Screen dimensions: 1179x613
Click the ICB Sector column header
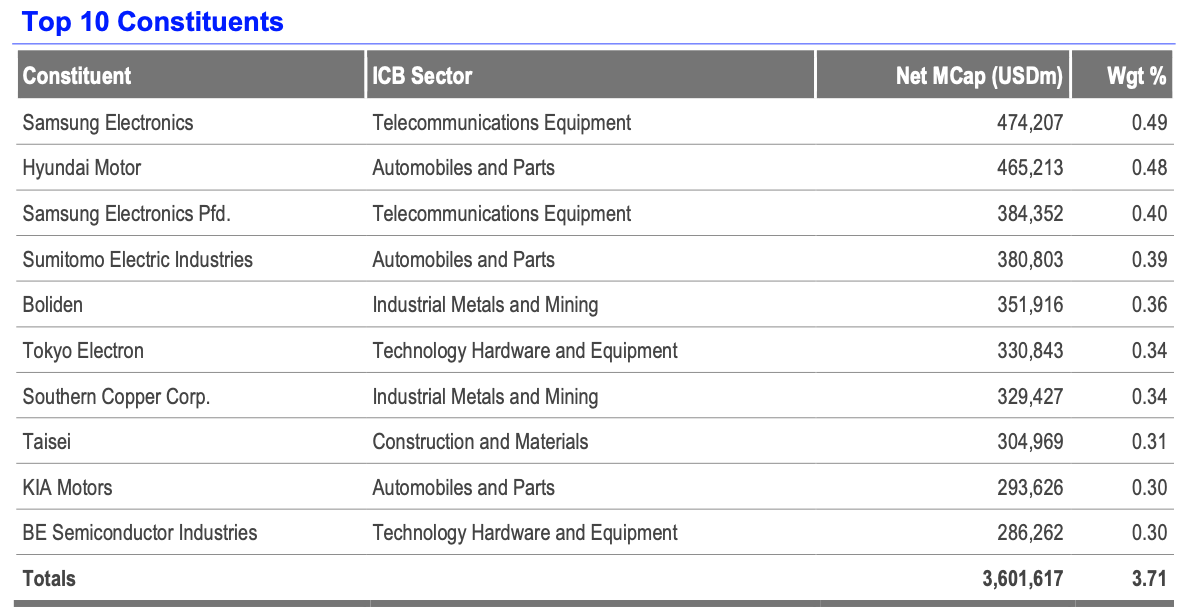point(422,76)
